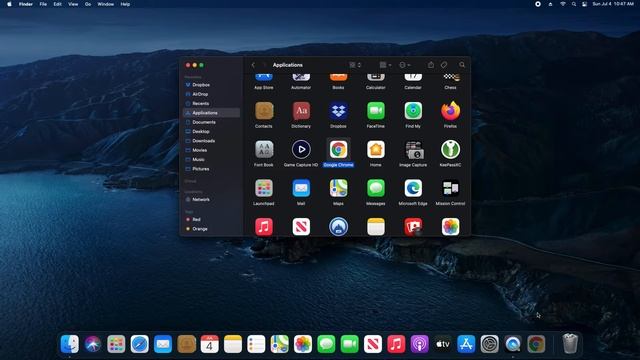The image size is (640, 360).
Task: Select the Image Capture app icon
Action: [413, 150]
